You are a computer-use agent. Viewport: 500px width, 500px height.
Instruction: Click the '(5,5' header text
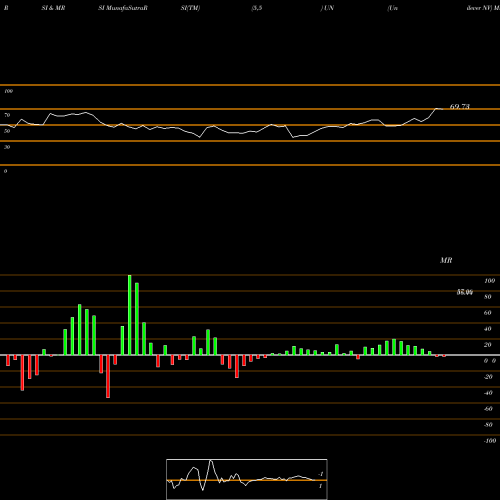pos(257,8)
